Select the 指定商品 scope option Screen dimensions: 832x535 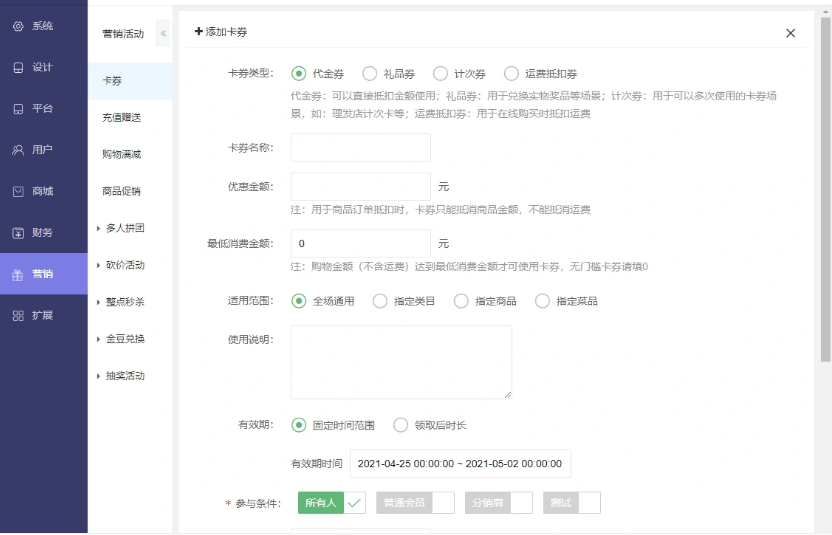pyautogui.click(x=461, y=301)
